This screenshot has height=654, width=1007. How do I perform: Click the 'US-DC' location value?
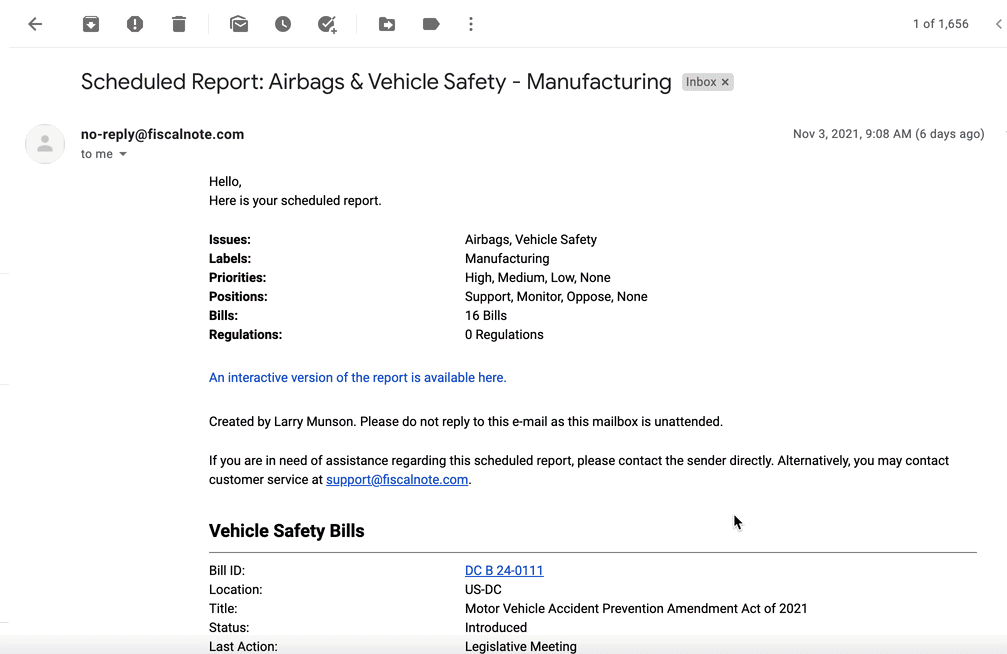point(484,589)
